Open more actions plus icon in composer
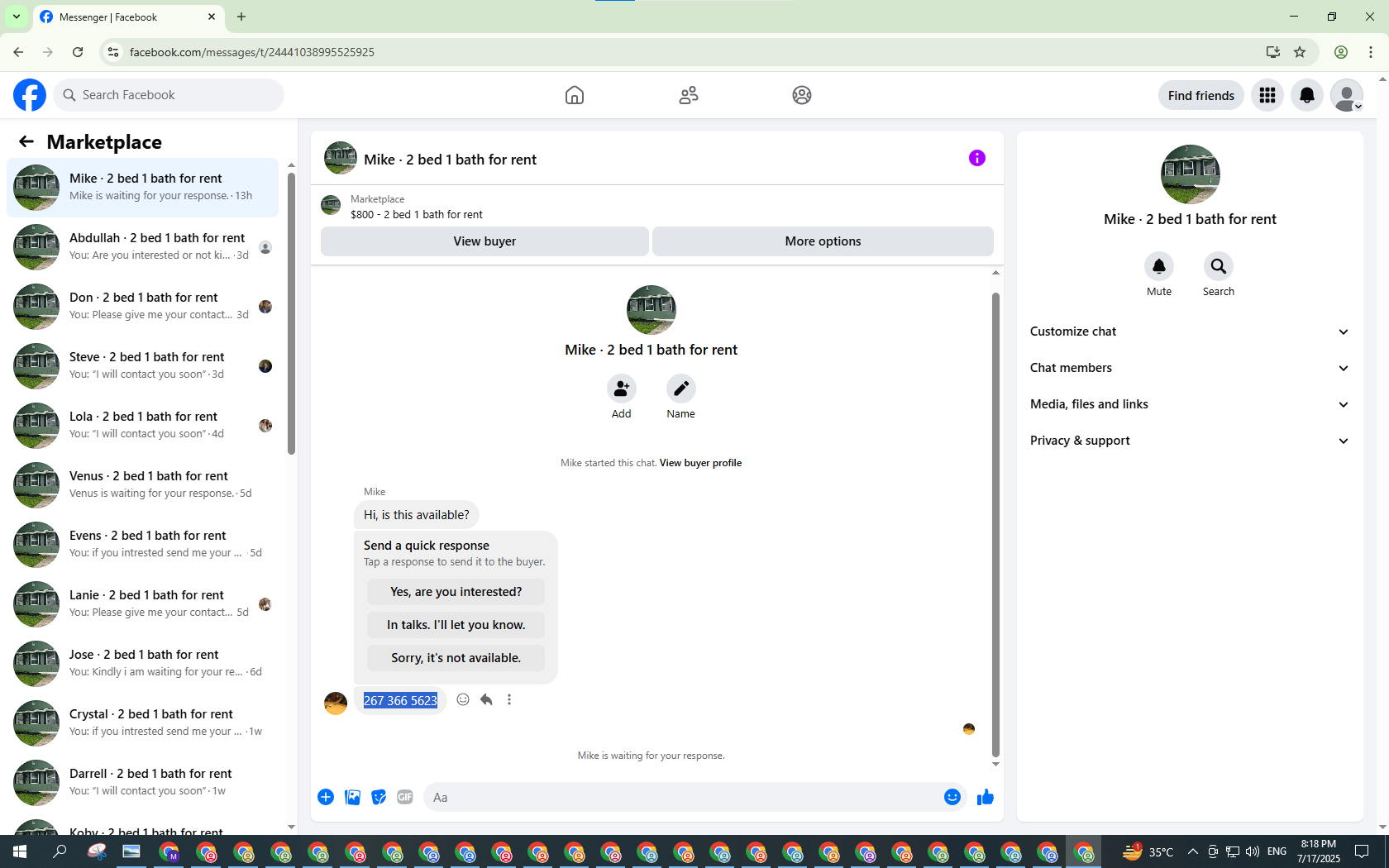The height and width of the screenshot is (868, 1389). [326, 797]
